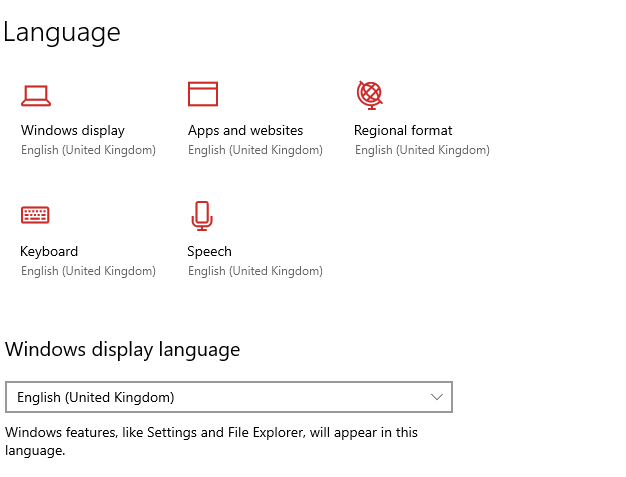Select the Regional format label
Screen dimensions: 626x477
click(x=403, y=130)
